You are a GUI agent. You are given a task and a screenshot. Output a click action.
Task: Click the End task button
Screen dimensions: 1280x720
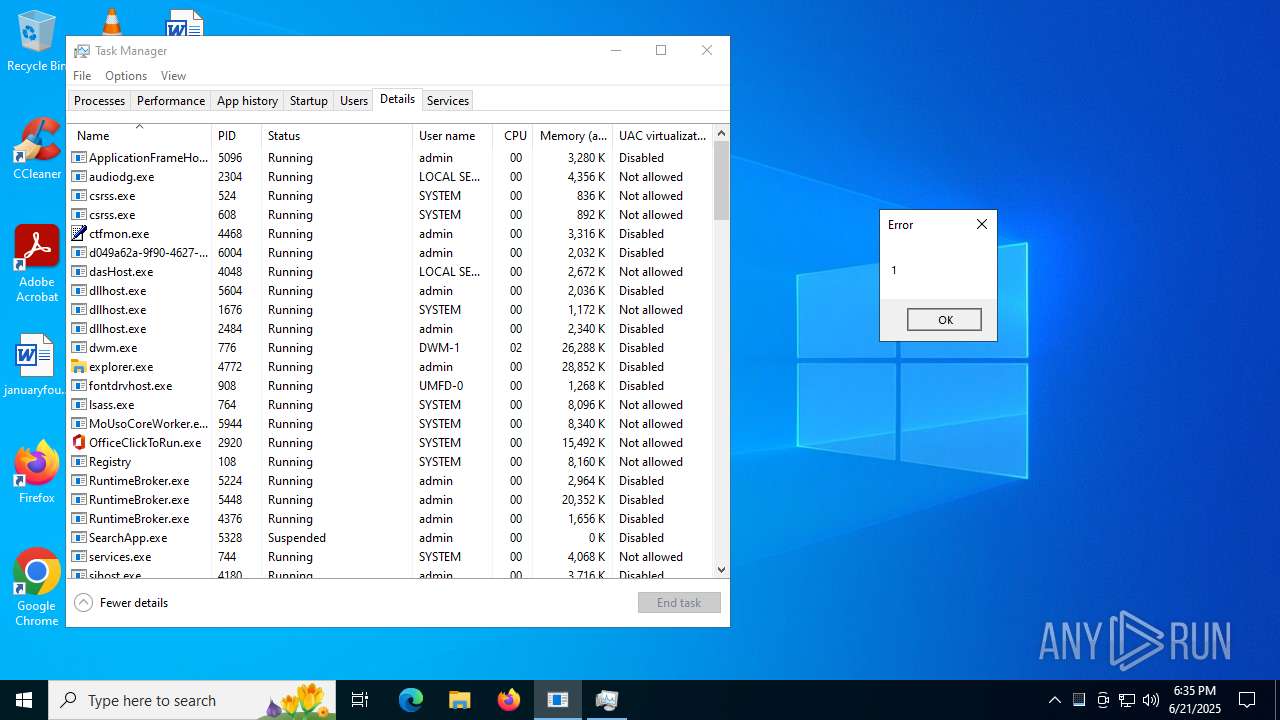coord(679,603)
